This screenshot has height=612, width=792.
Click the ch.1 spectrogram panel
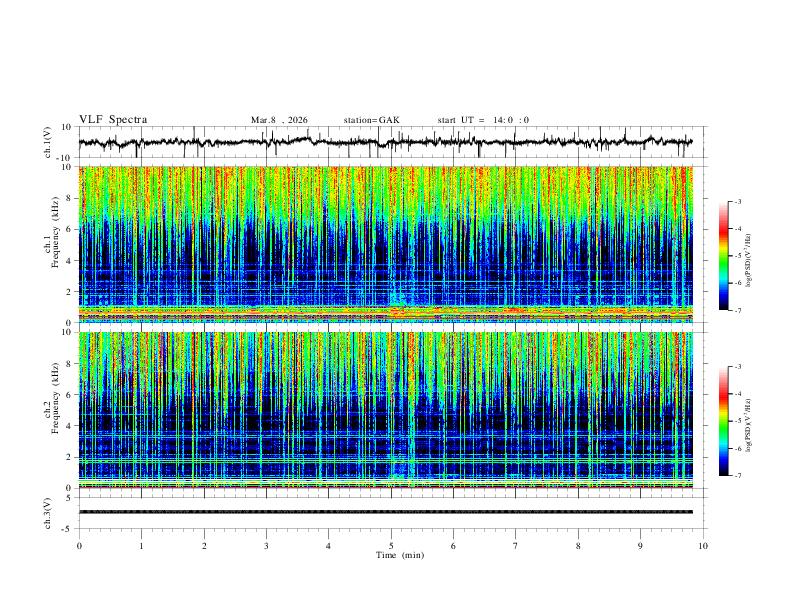click(x=385, y=244)
